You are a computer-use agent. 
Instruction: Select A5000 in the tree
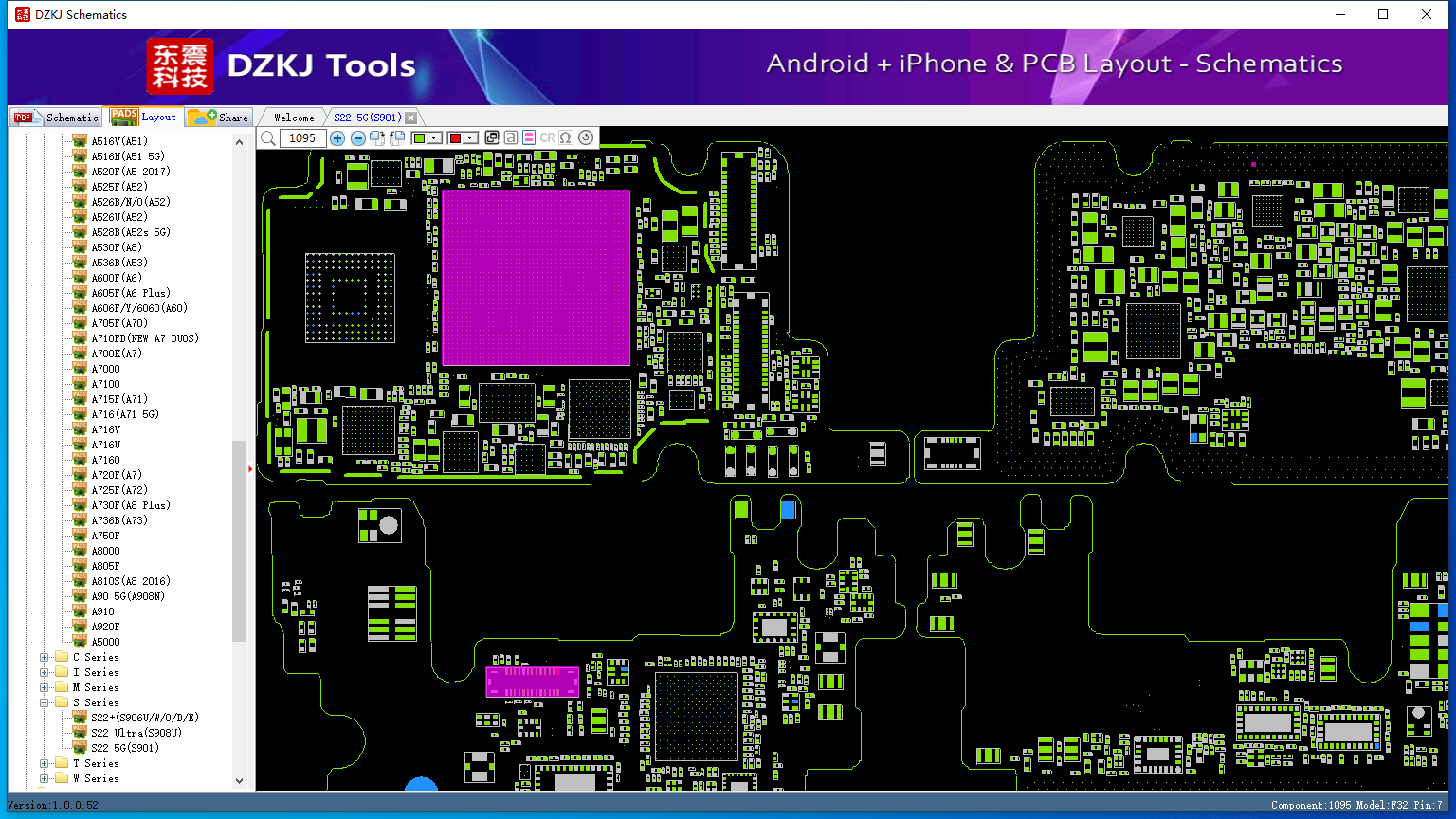pos(105,642)
